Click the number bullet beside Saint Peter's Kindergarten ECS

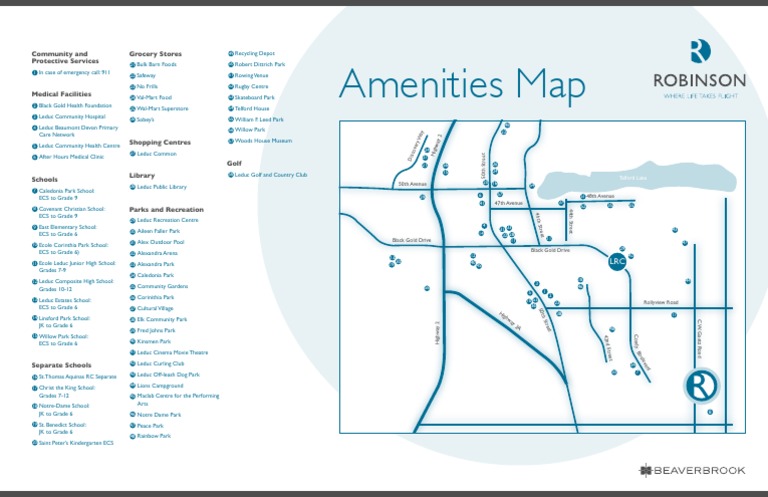[35, 443]
